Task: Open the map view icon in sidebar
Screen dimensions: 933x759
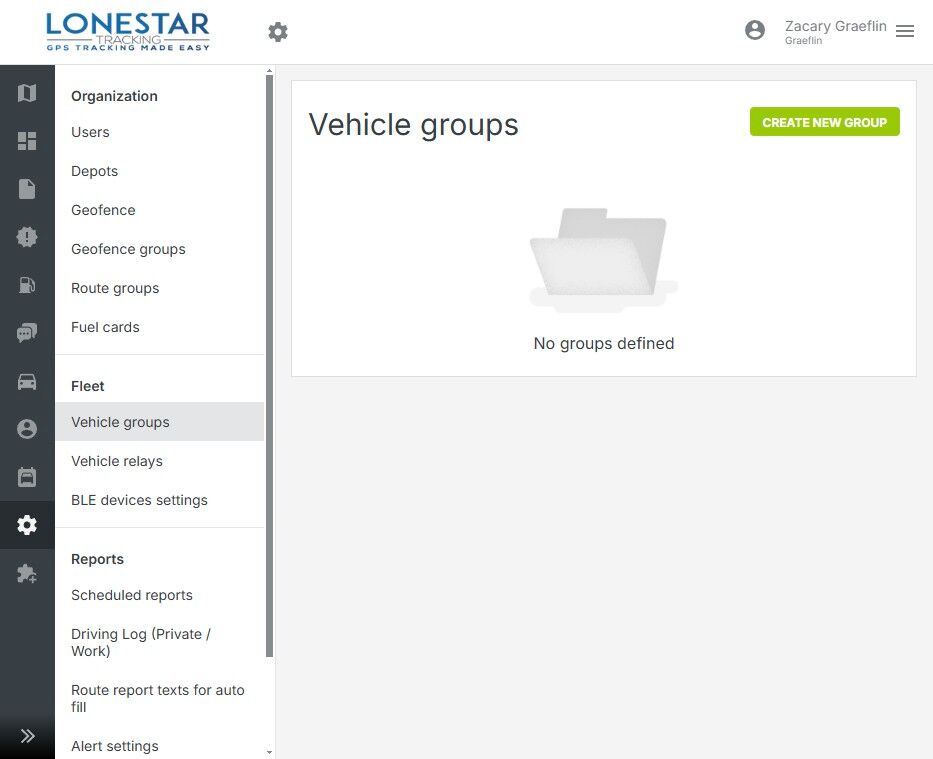Action: point(27,93)
